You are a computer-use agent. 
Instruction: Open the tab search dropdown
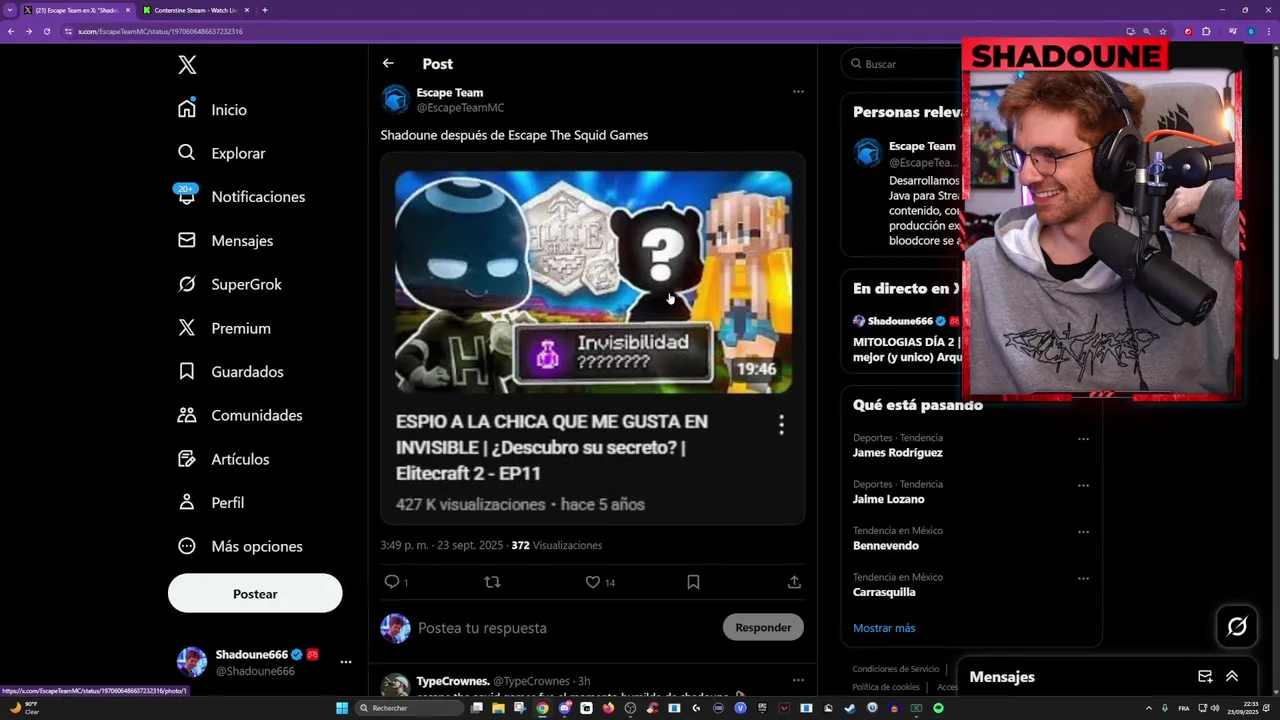pos(10,10)
